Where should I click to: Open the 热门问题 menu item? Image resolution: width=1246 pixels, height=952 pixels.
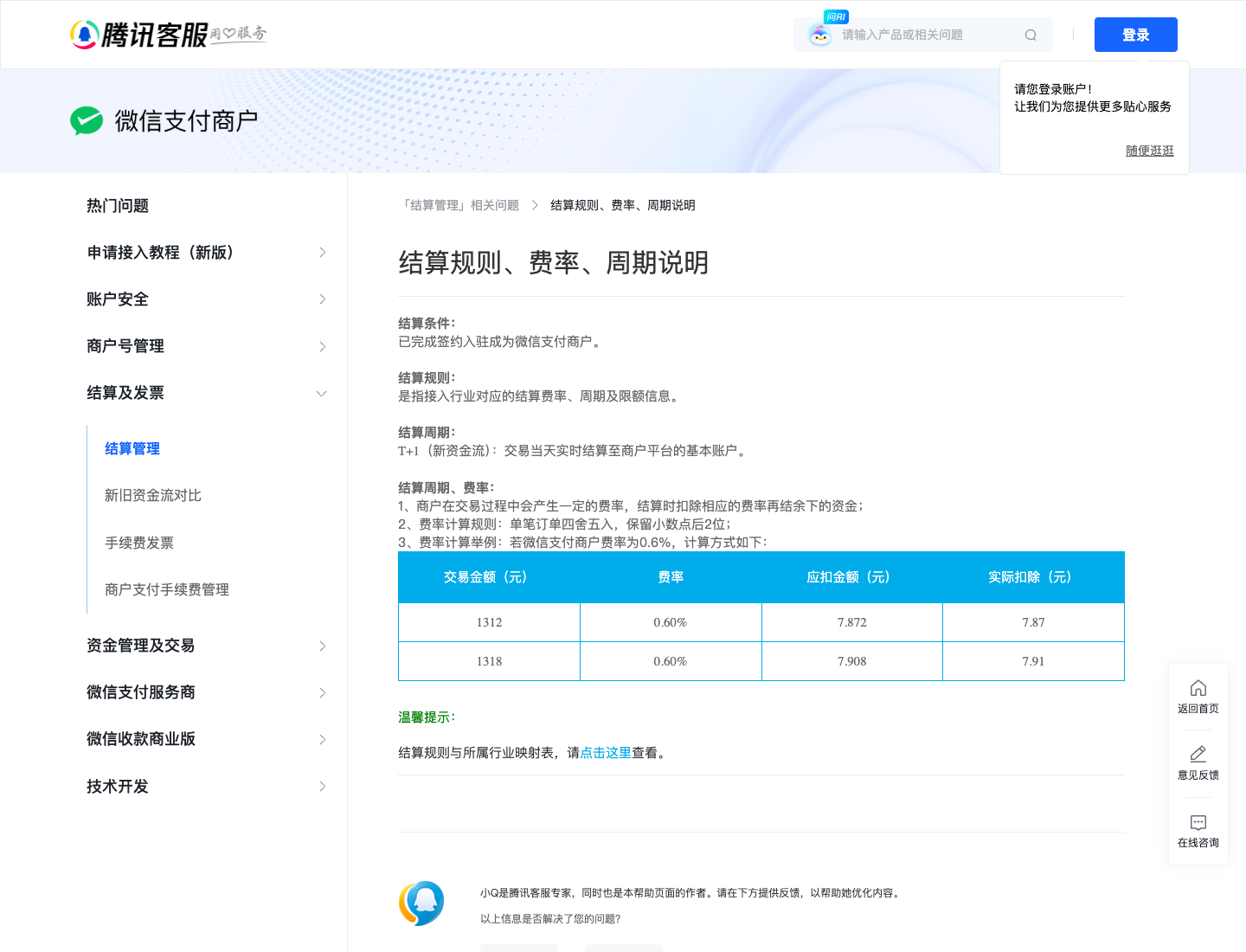tap(118, 206)
